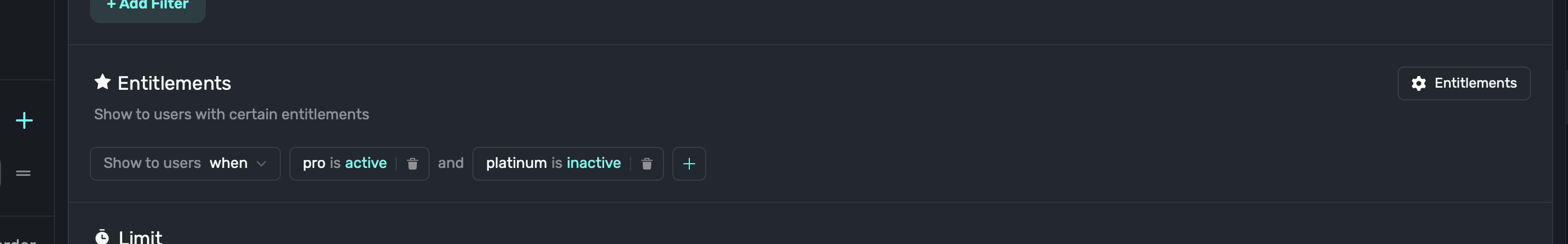Screen dimensions: 1568x244
Task: Select the "pro" entitlement name
Action: click(x=314, y=164)
